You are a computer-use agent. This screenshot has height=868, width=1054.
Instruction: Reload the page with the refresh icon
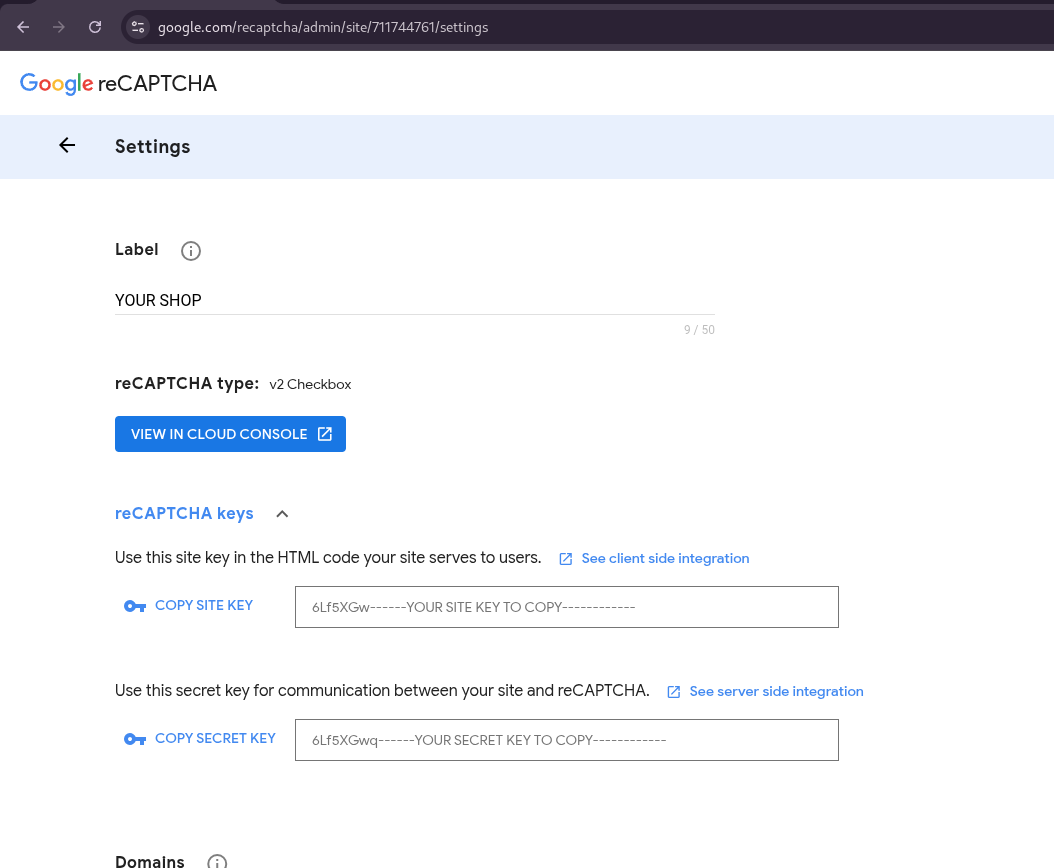(x=95, y=27)
